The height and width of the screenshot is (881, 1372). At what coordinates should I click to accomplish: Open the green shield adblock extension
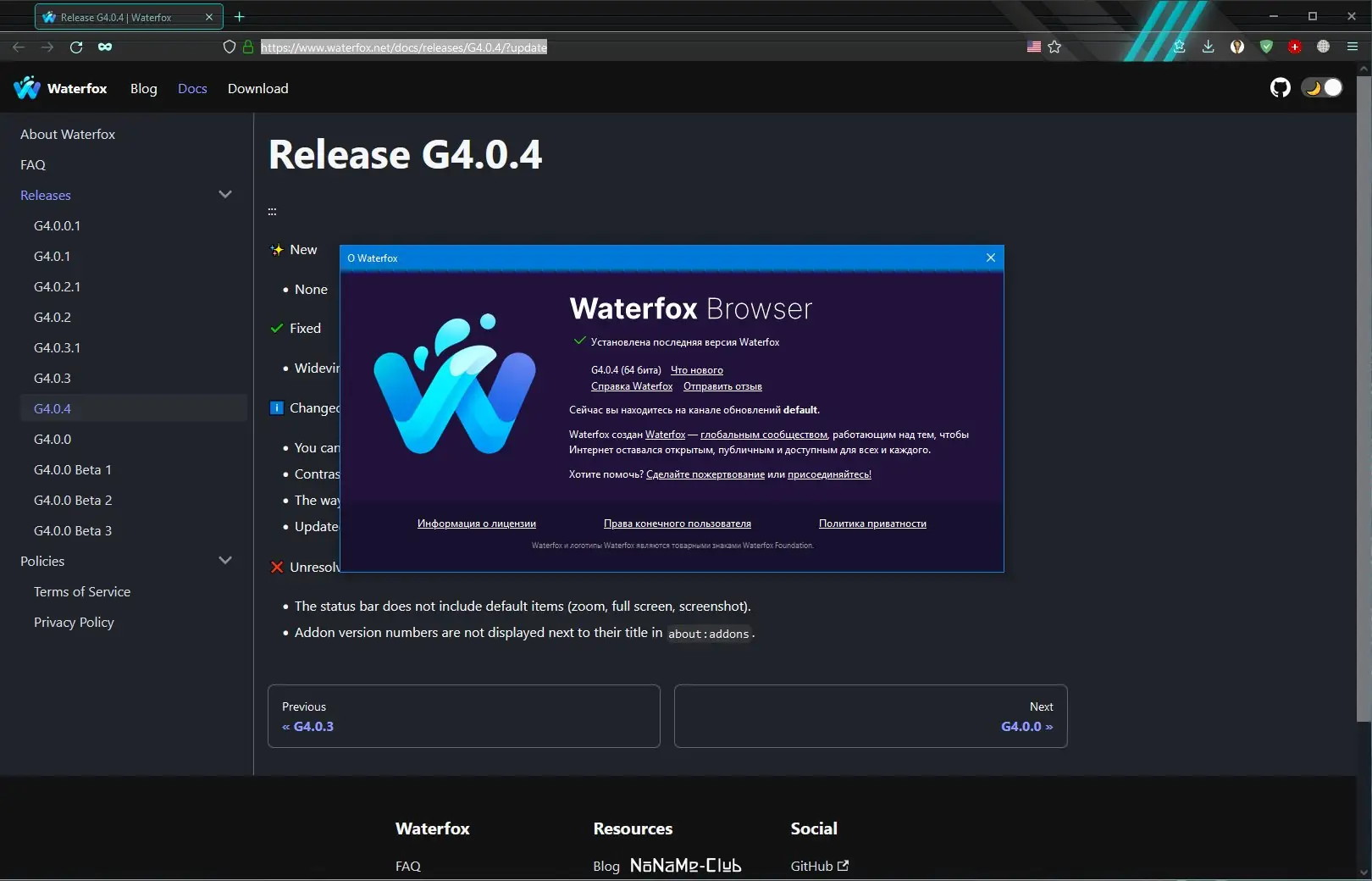(x=1266, y=47)
